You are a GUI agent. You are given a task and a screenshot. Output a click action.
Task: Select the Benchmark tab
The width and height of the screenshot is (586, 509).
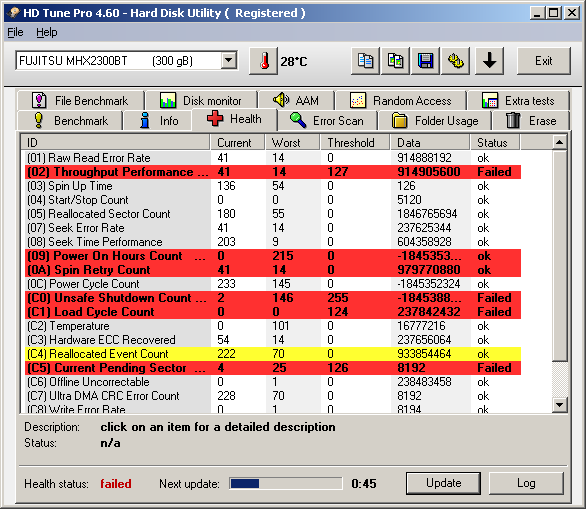pyautogui.click(x=70, y=121)
